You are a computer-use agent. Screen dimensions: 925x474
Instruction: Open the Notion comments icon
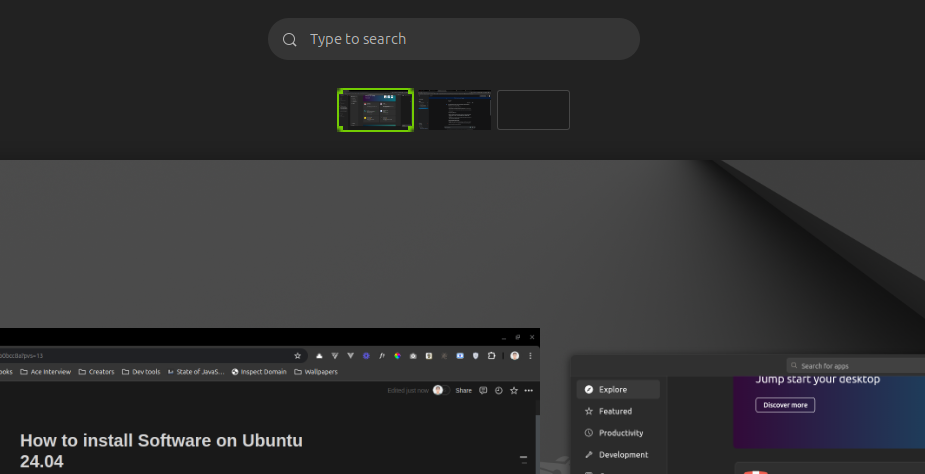(483, 390)
